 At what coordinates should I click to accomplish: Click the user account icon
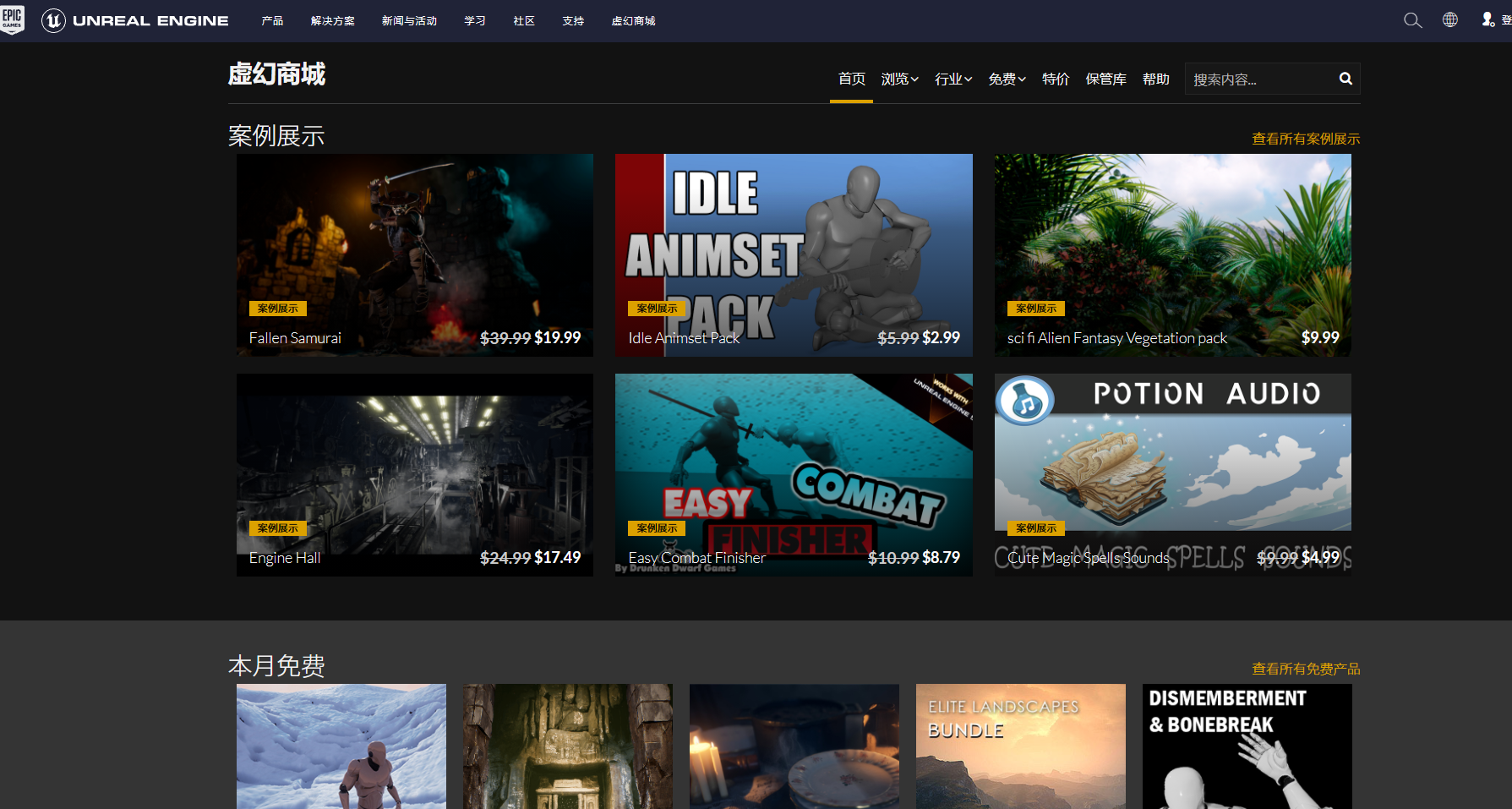[1488, 19]
